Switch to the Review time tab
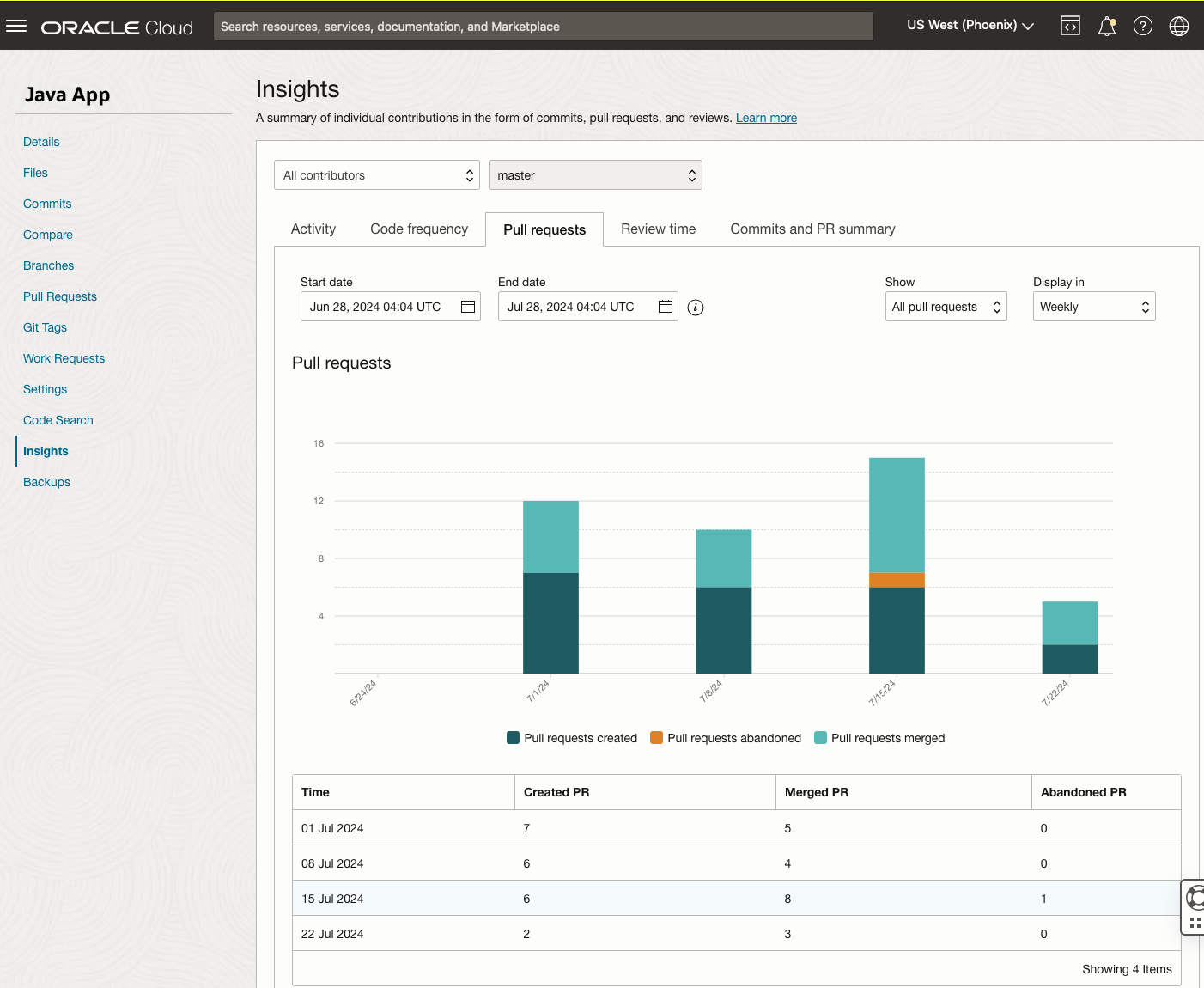 coord(658,229)
